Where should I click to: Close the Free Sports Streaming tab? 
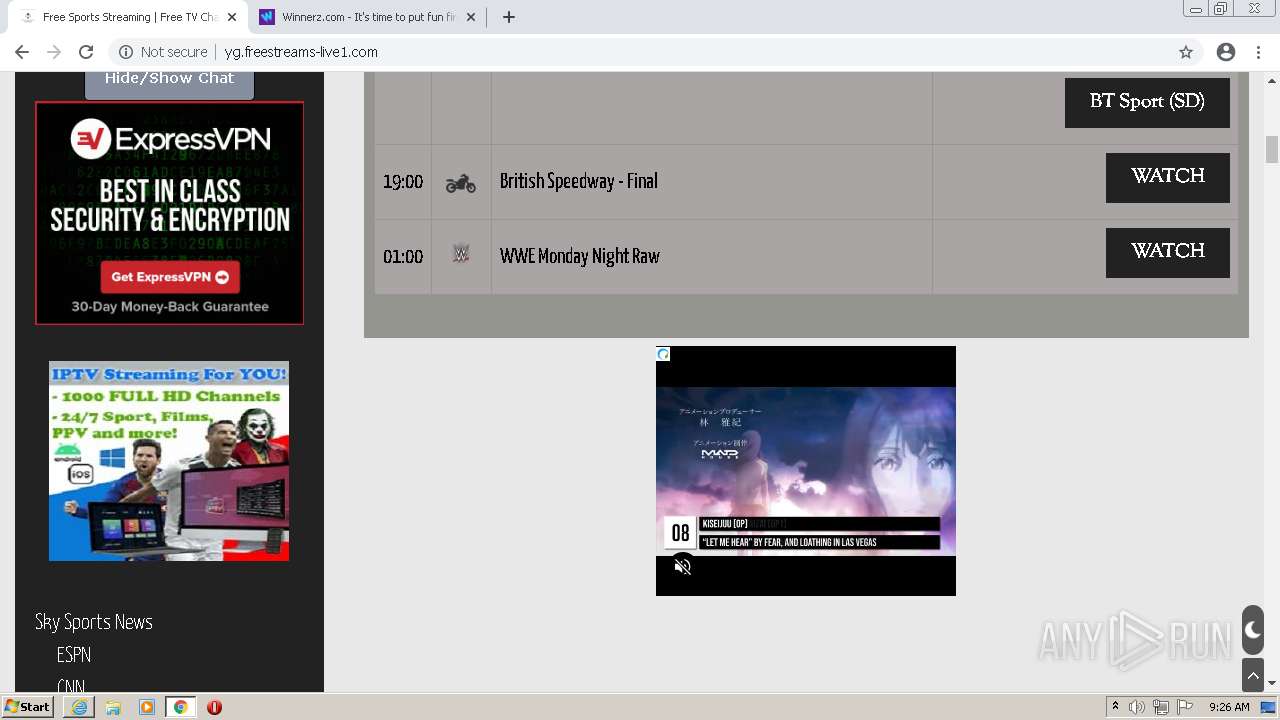[x=232, y=17]
